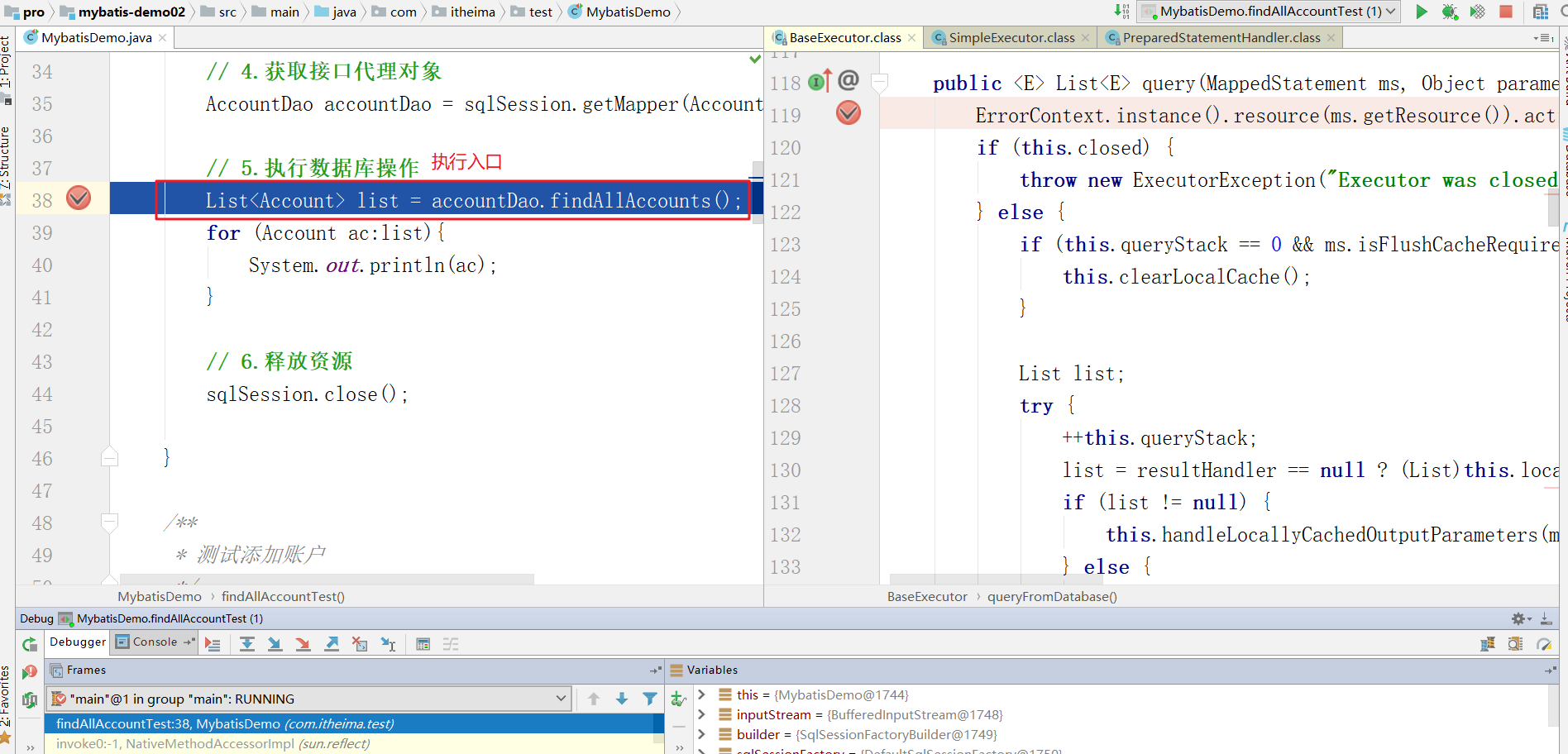Viewport: 1568px width, 754px height.
Task: Click findAllAccountTest() in editor breadcrumb
Action: pyautogui.click(x=283, y=597)
